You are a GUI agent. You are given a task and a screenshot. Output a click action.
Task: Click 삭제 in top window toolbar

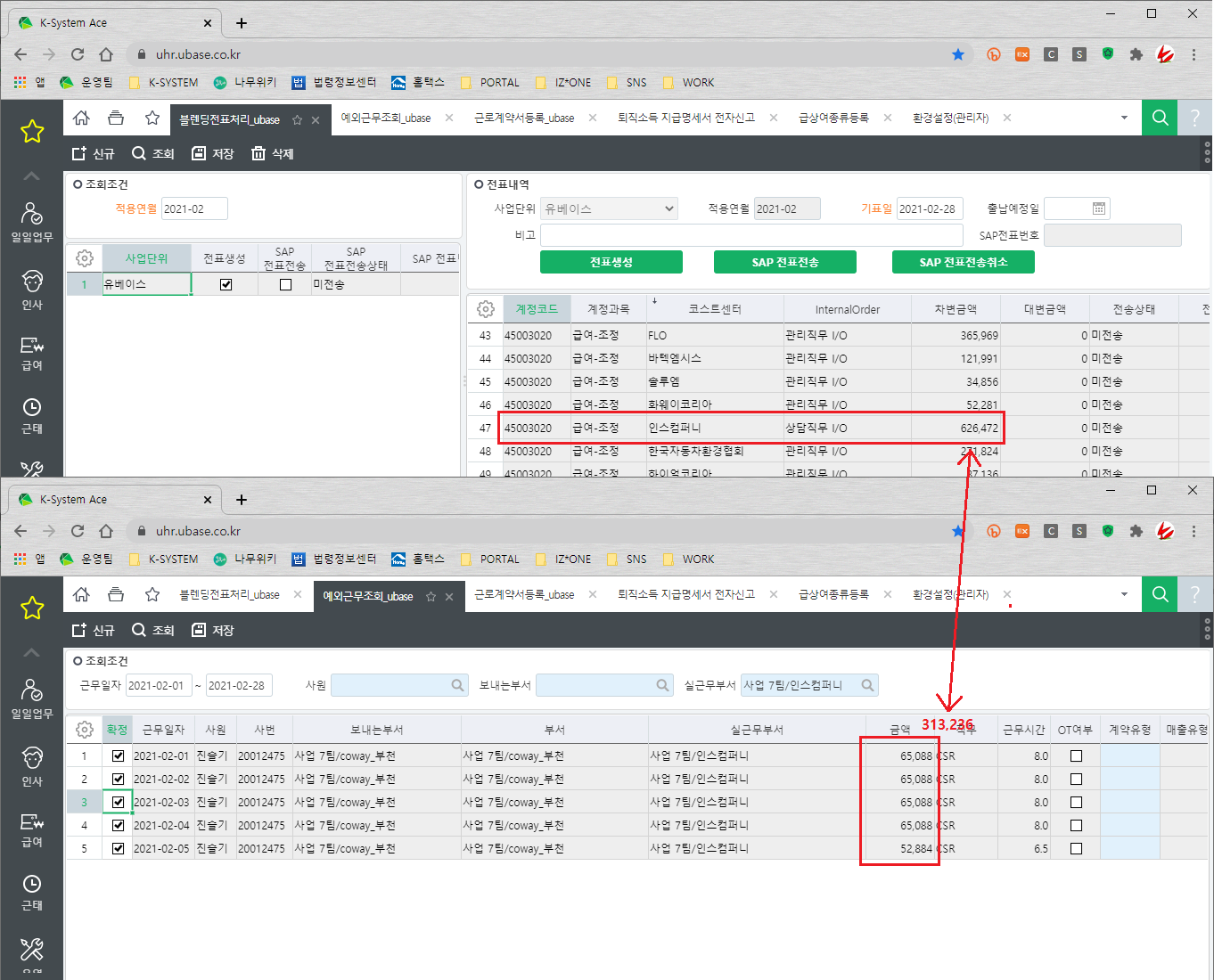click(x=273, y=153)
